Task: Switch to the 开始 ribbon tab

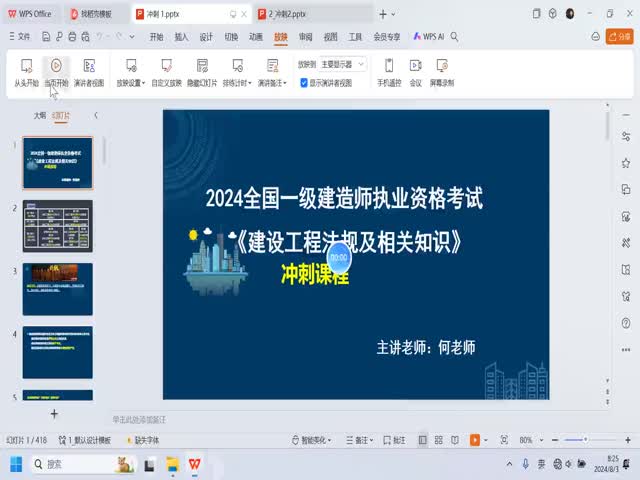Action: (156, 37)
